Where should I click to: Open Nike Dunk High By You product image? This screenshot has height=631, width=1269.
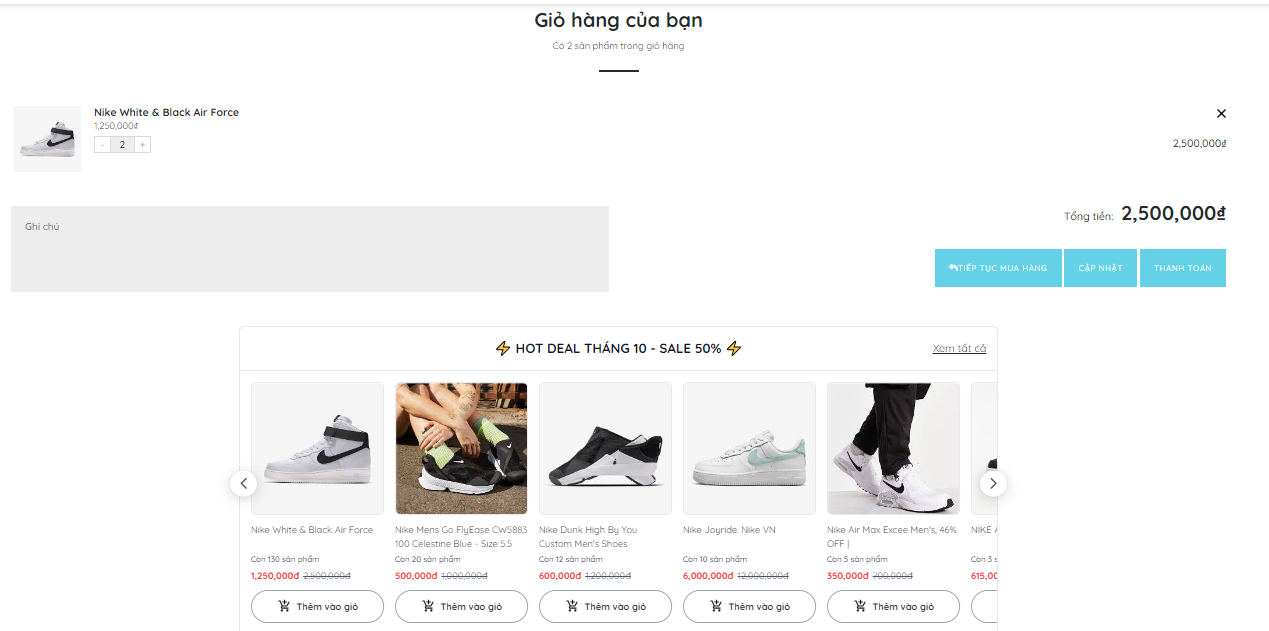point(605,448)
